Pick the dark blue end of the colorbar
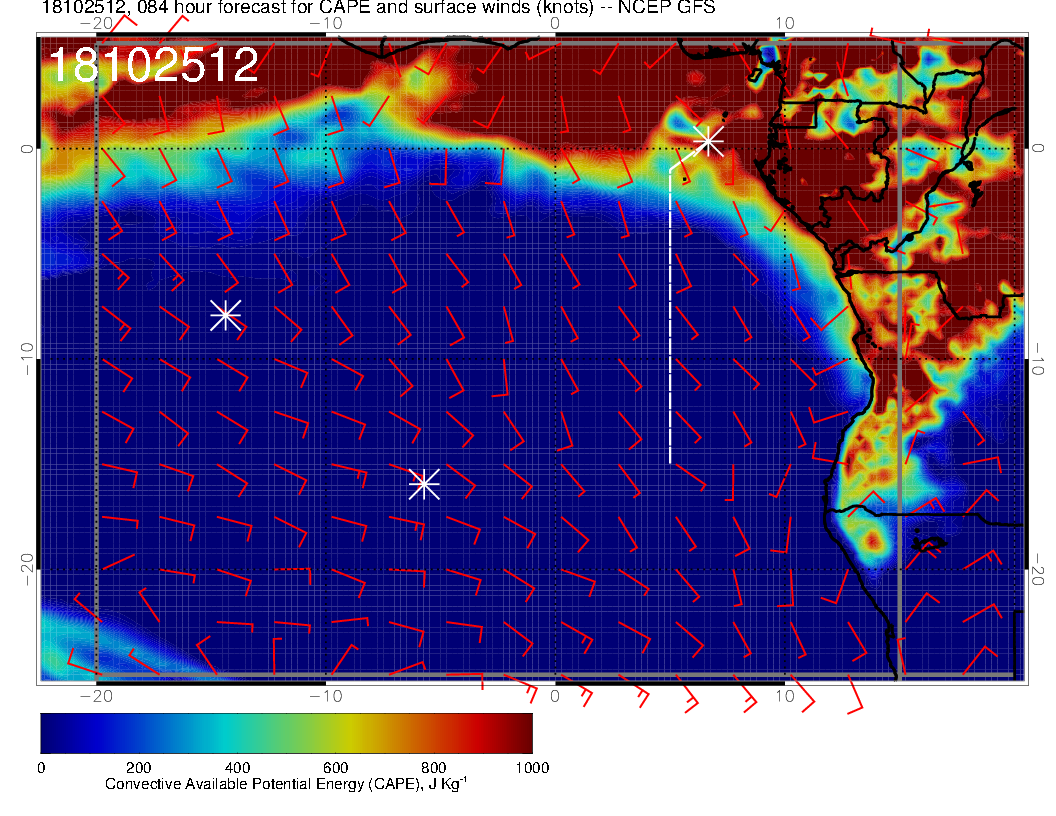This screenshot has width=1056, height=816. point(52,732)
